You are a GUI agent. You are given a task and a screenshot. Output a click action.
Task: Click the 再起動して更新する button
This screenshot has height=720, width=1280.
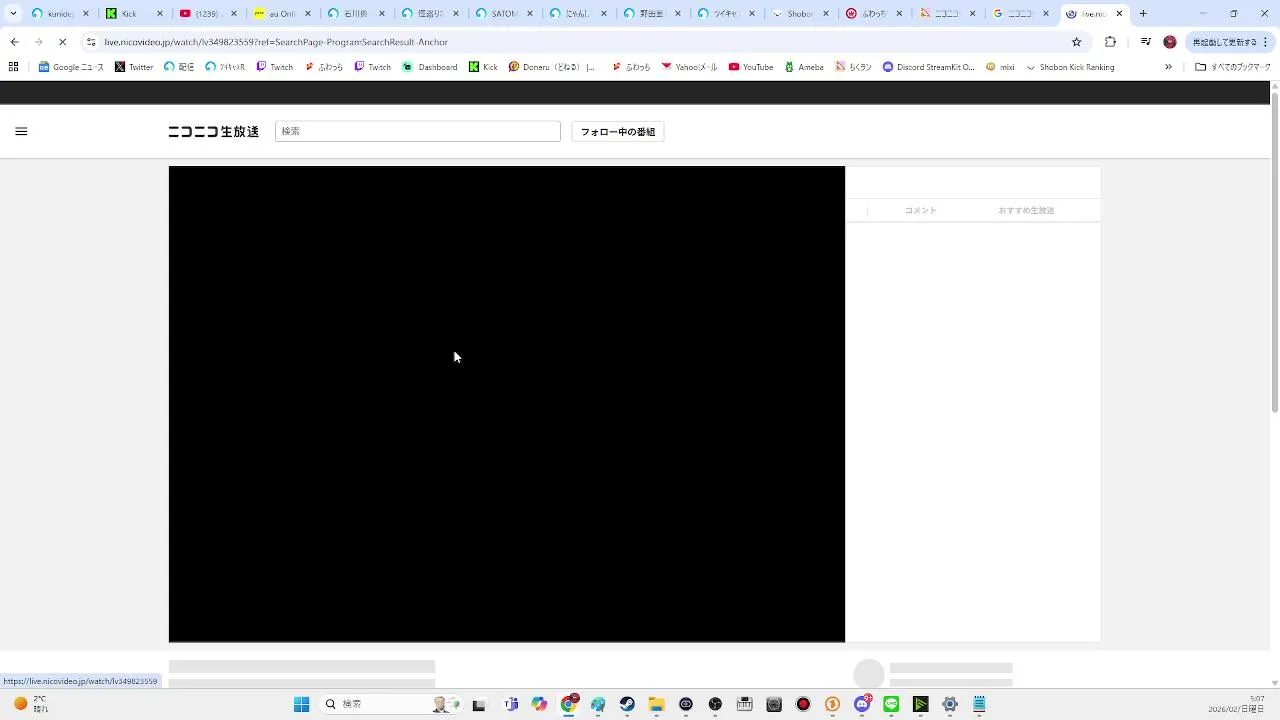1230,42
